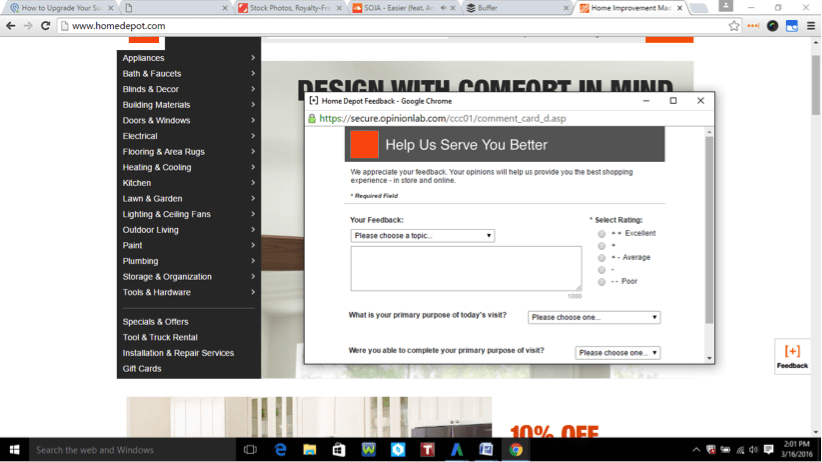Click the feedback comment text area

pos(466,268)
